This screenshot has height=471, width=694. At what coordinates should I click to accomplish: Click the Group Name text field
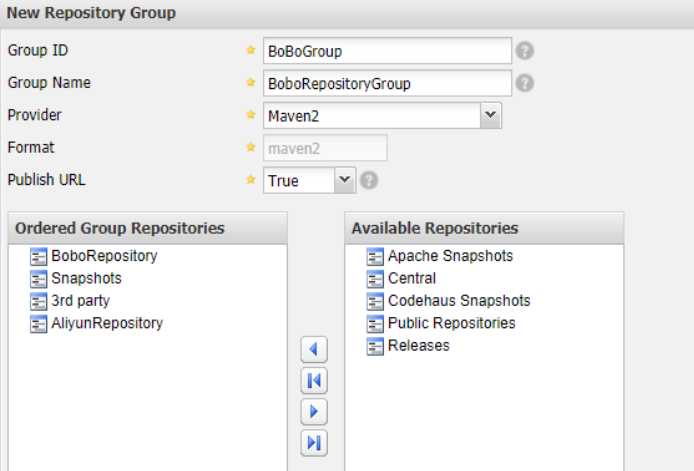pyautogui.click(x=387, y=83)
